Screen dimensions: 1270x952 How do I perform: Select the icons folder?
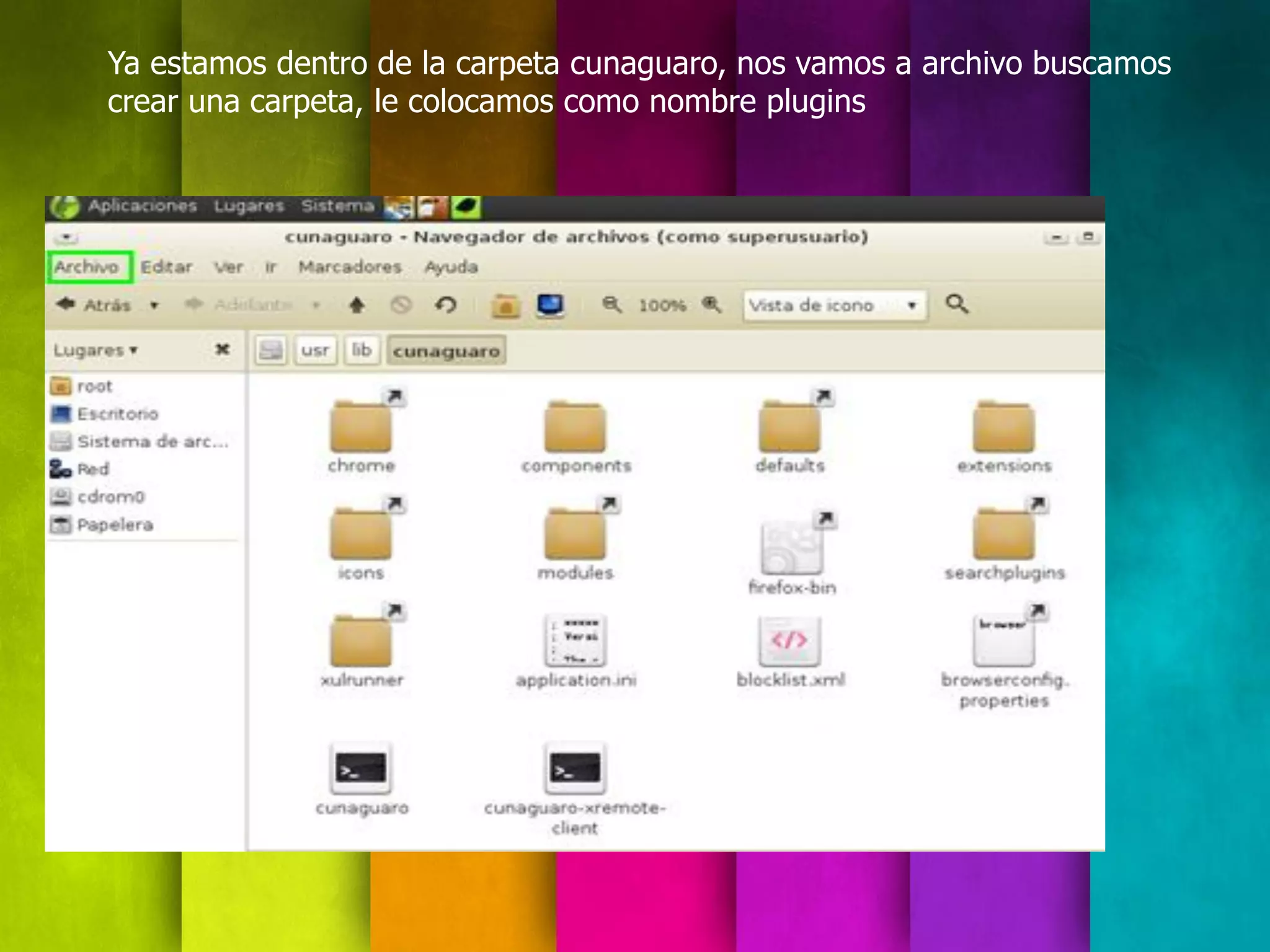[362, 539]
